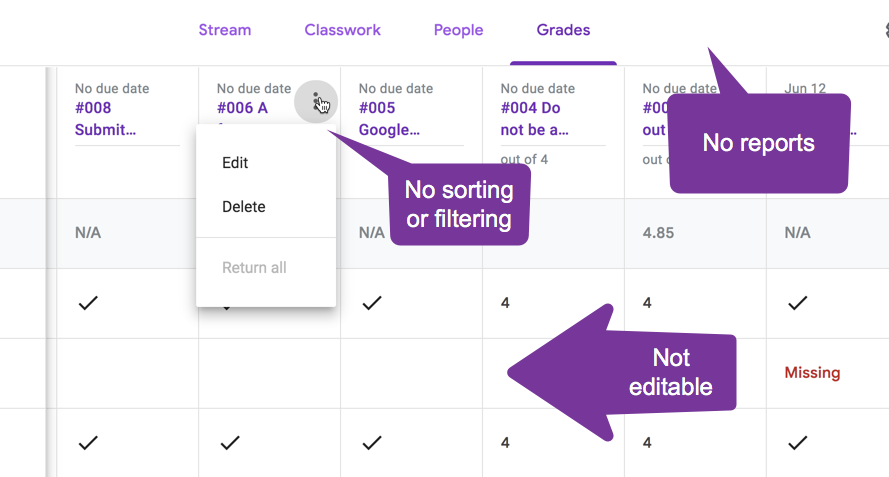This screenshot has height=477, width=889.
Task: Click 'No due date' above #005 Google…
Action: point(396,88)
